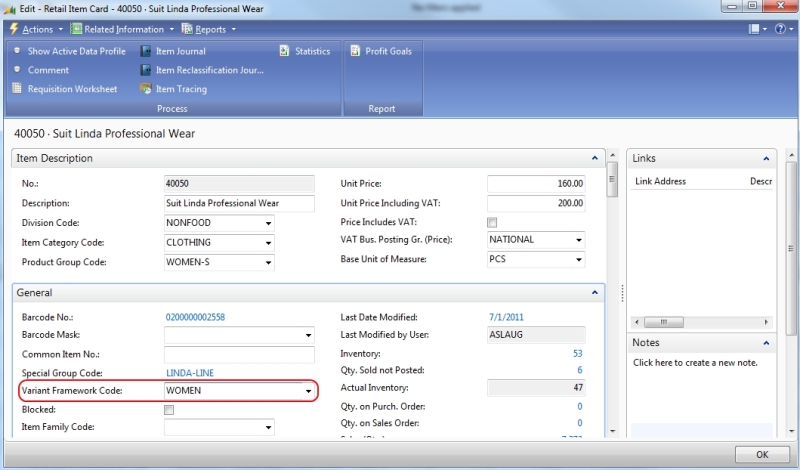Open the Profit Goals report
Image resolution: width=800 pixels, height=470 pixels.
(x=355, y=51)
